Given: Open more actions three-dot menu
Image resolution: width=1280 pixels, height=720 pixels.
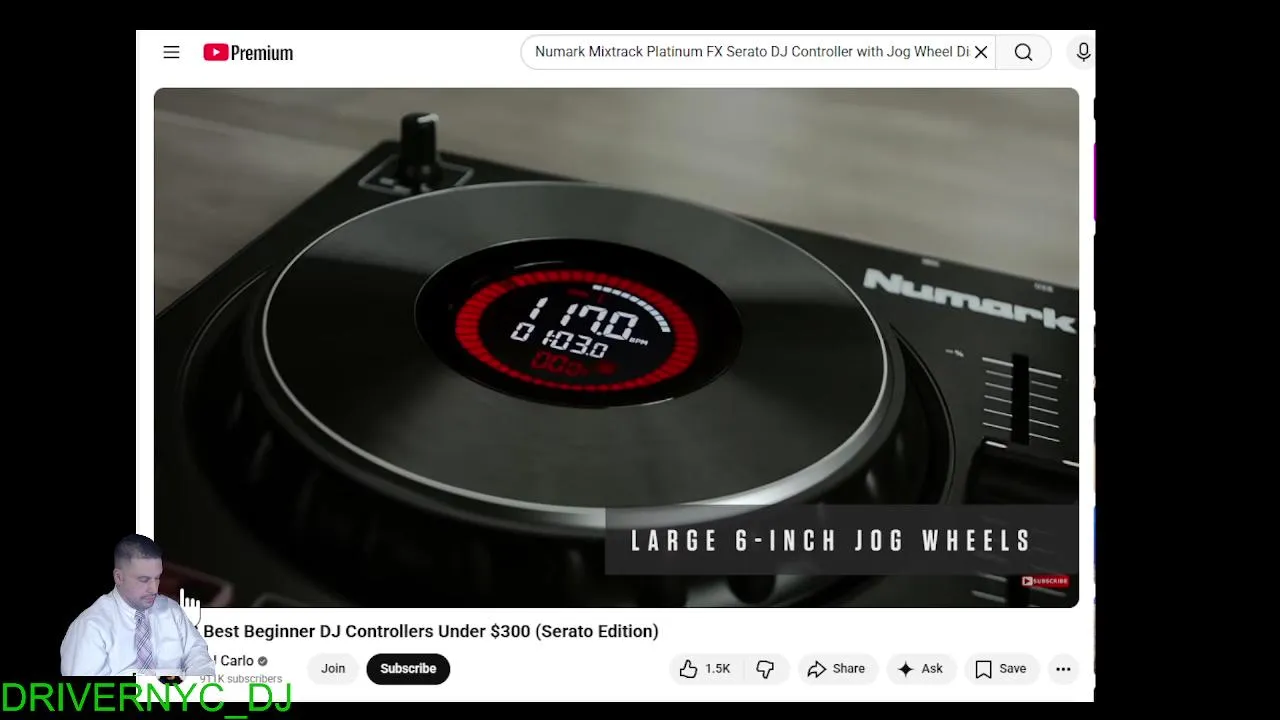Looking at the screenshot, I should (1063, 669).
